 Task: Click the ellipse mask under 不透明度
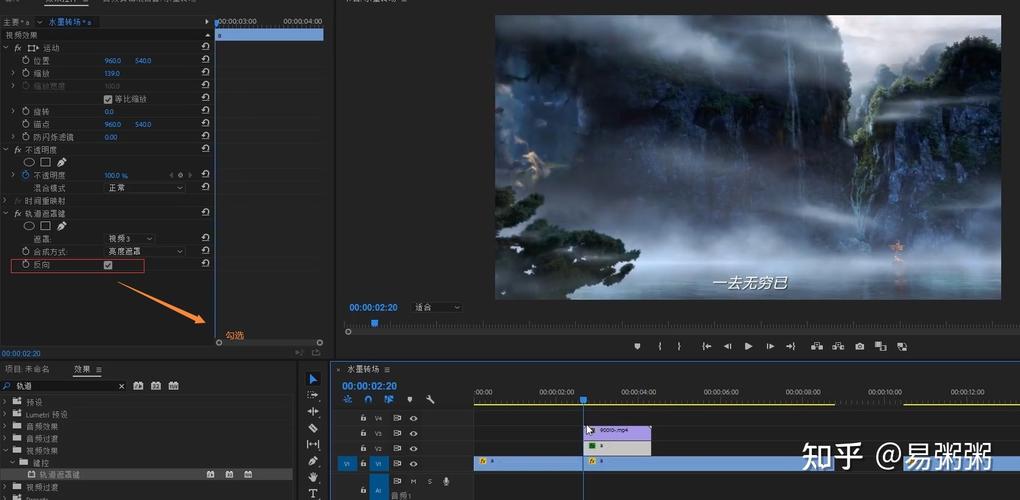click(29, 163)
